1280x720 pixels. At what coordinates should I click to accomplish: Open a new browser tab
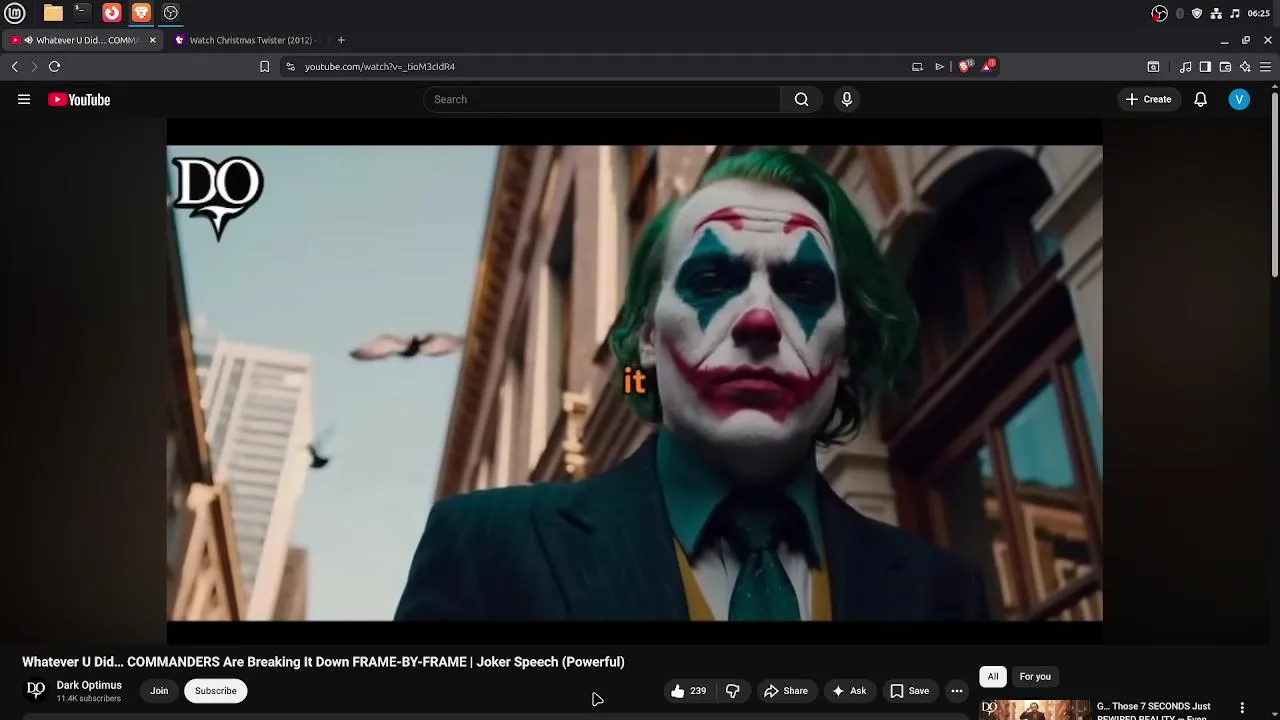341,40
